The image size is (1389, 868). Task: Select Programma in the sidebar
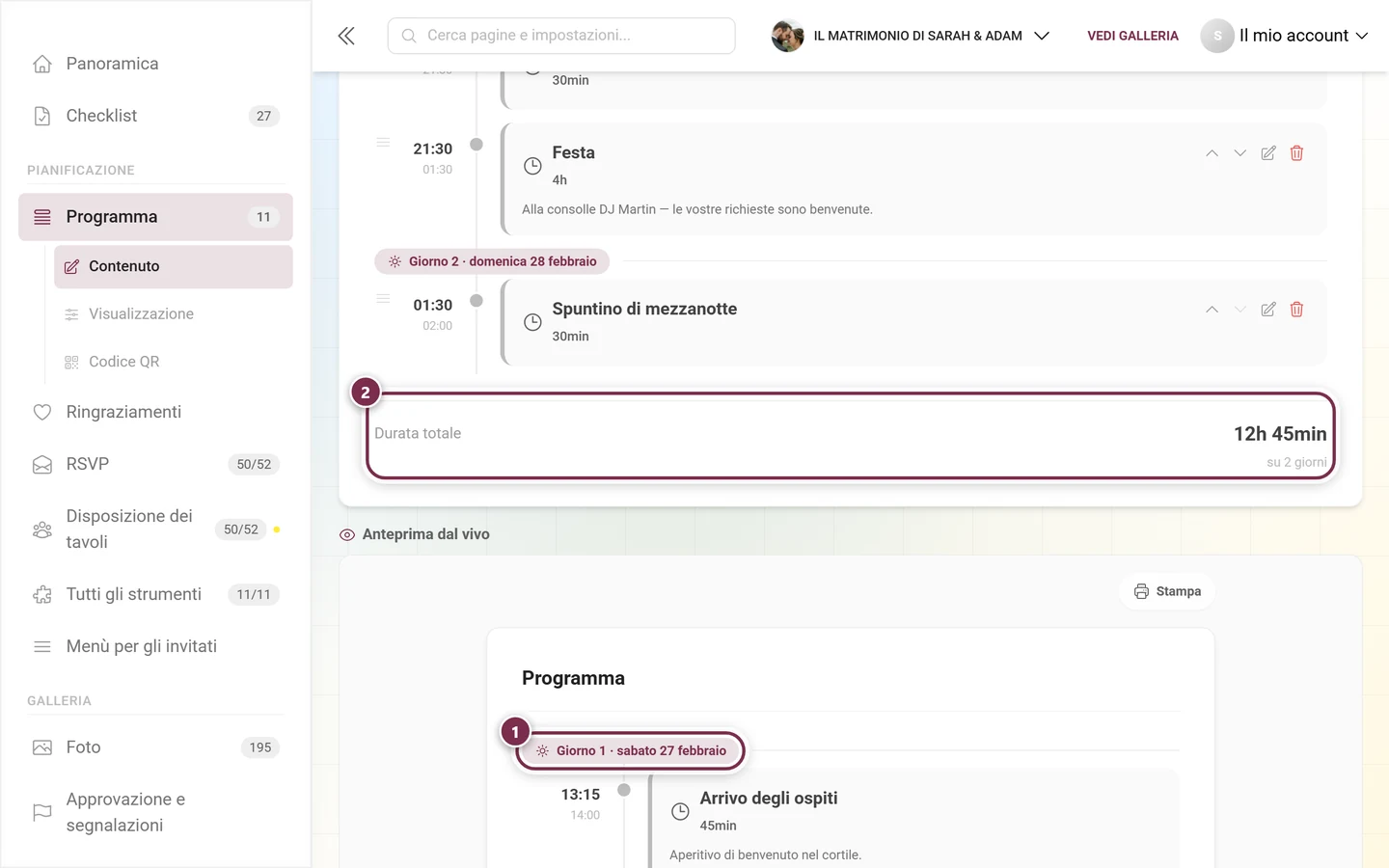pyautogui.click(x=155, y=217)
